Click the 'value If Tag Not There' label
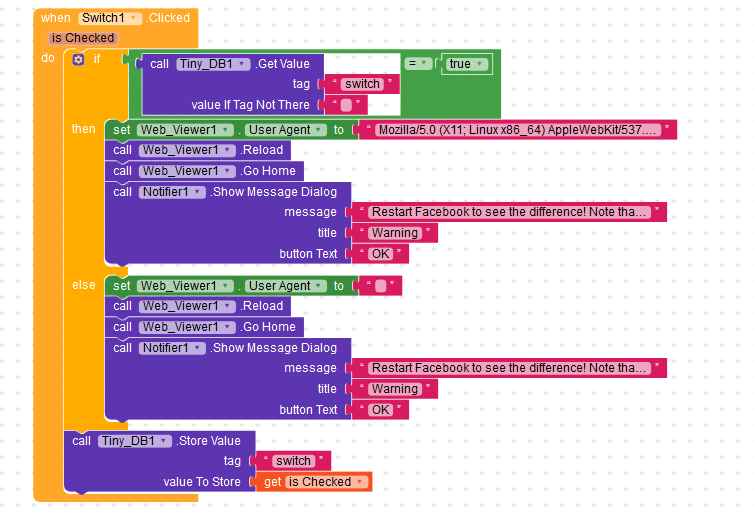753x514 pixels. point(250,105)
